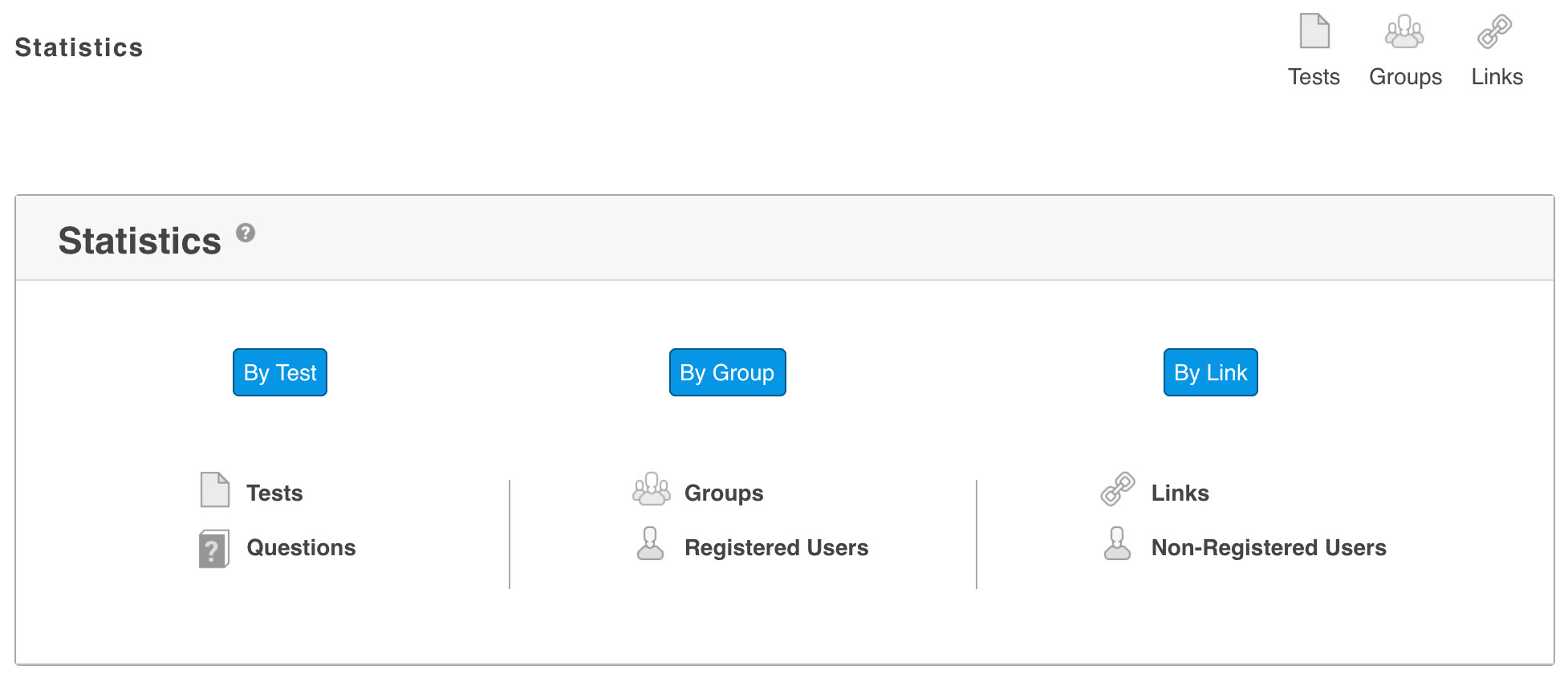
Task: Select the Non-Registered Users text link
Action: 1268,548
